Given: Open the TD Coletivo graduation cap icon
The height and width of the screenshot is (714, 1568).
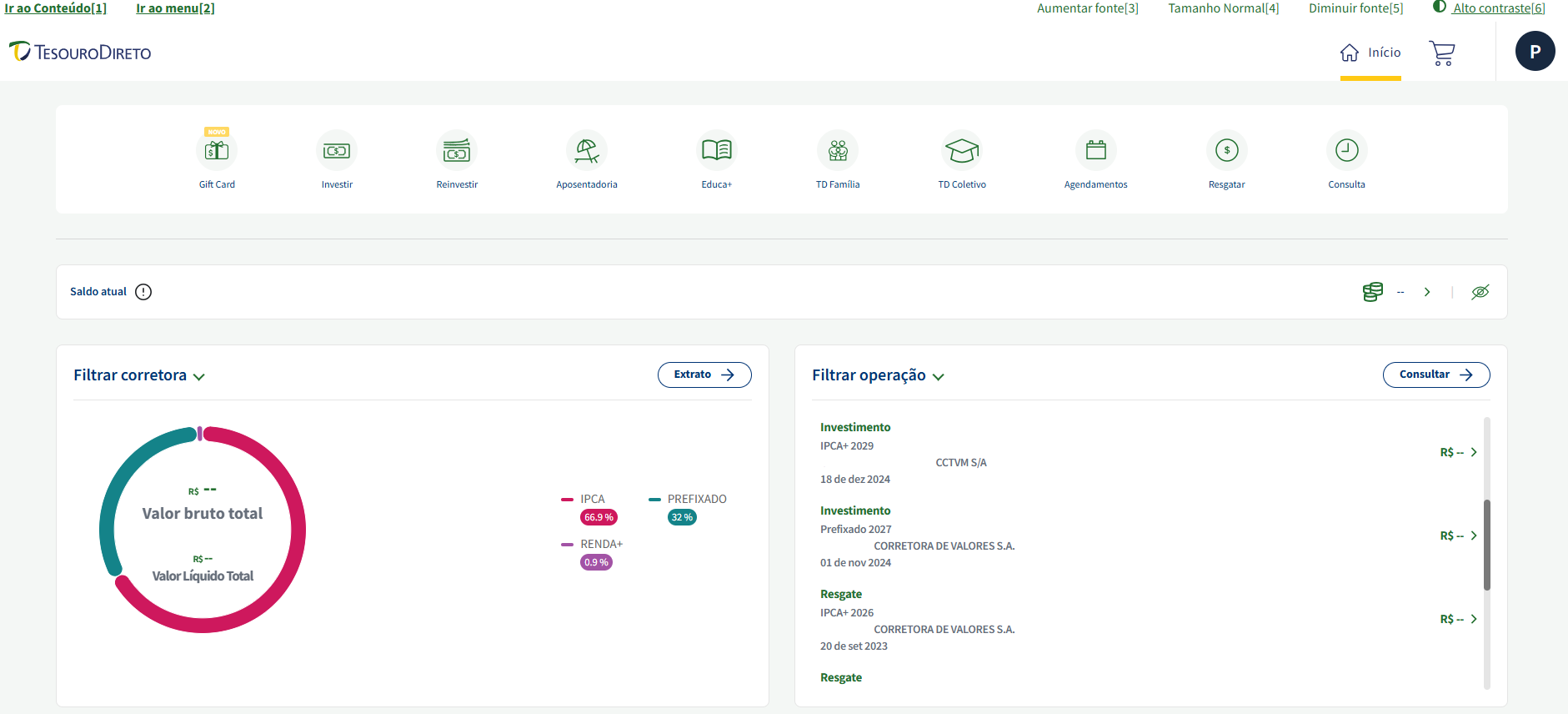Looking at the screenshot, I should click(x=962, y=150).
